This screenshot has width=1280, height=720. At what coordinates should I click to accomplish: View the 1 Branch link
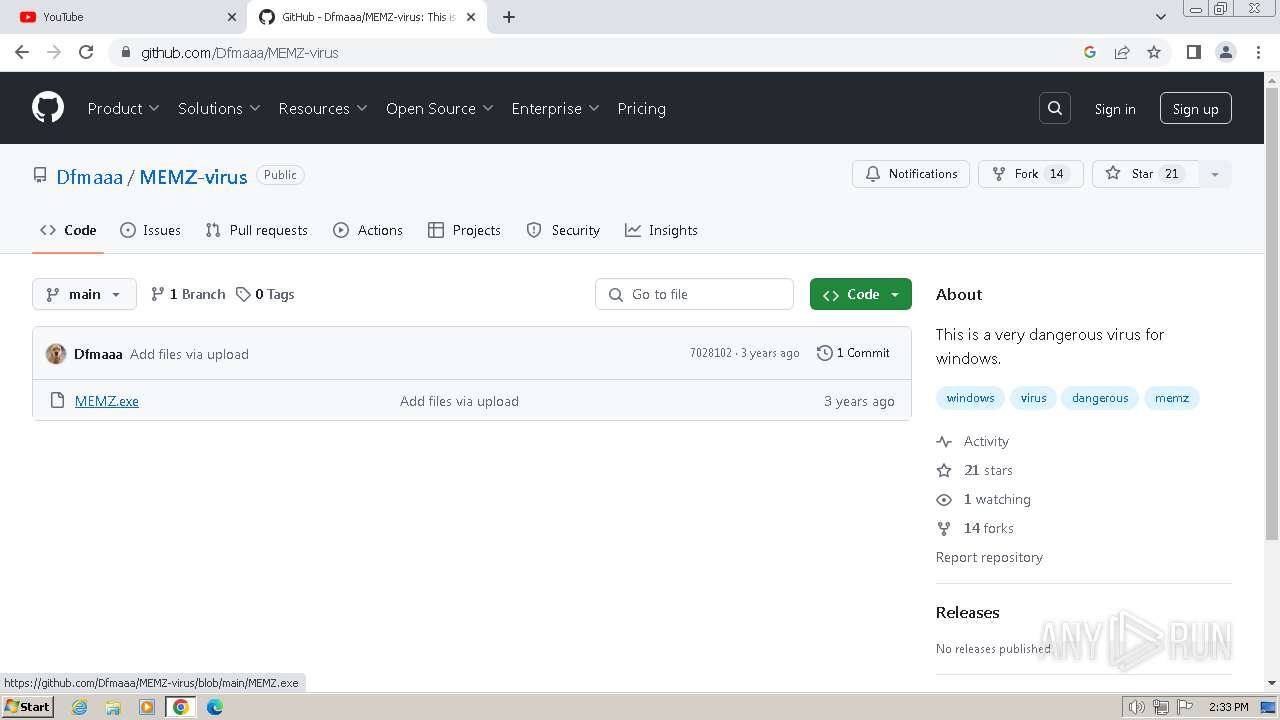tap(188, 294)
